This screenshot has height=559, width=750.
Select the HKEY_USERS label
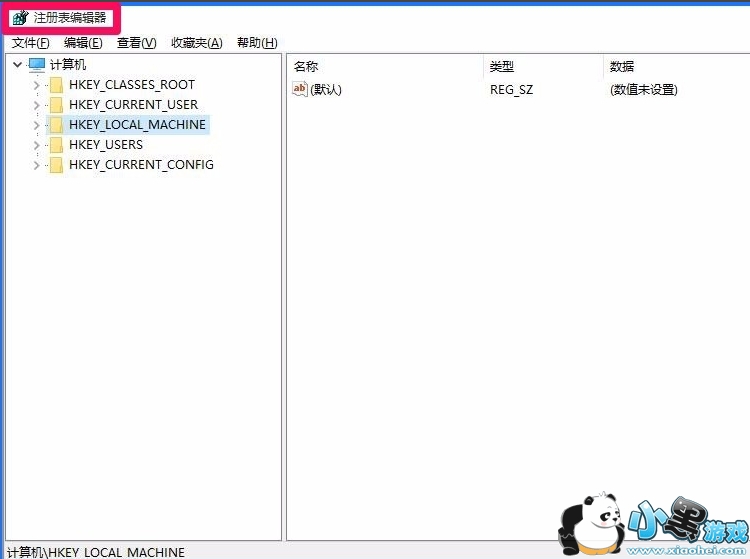[x=106, y=145]
